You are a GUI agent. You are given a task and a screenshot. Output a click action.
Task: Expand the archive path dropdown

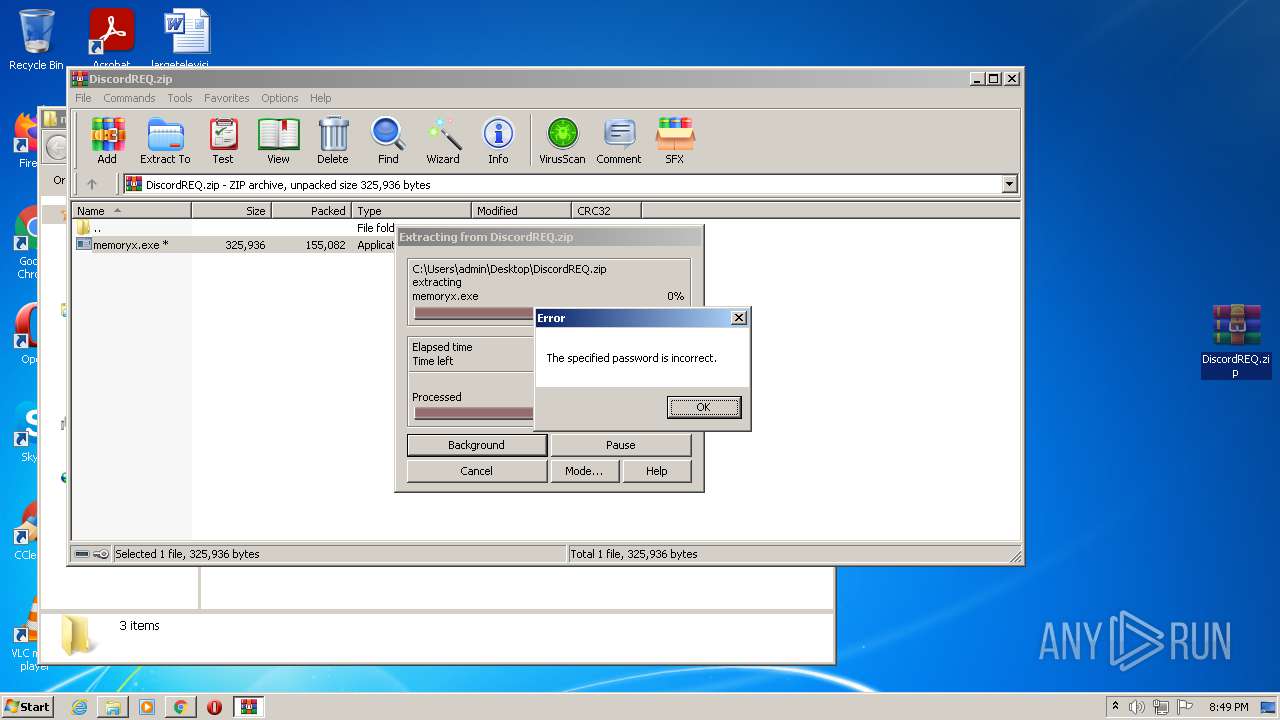coord(1009,184)
